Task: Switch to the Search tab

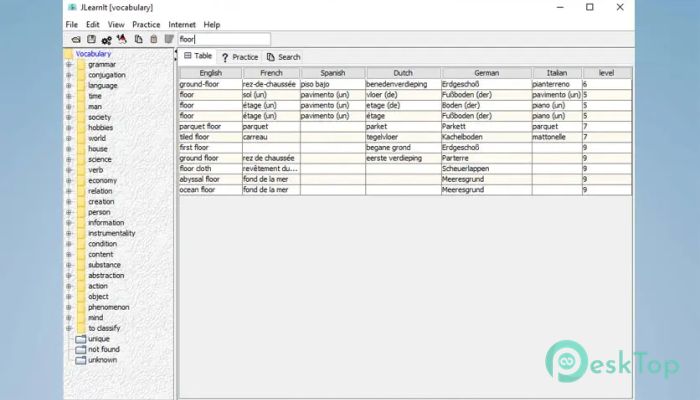Action: coord(283,57)
